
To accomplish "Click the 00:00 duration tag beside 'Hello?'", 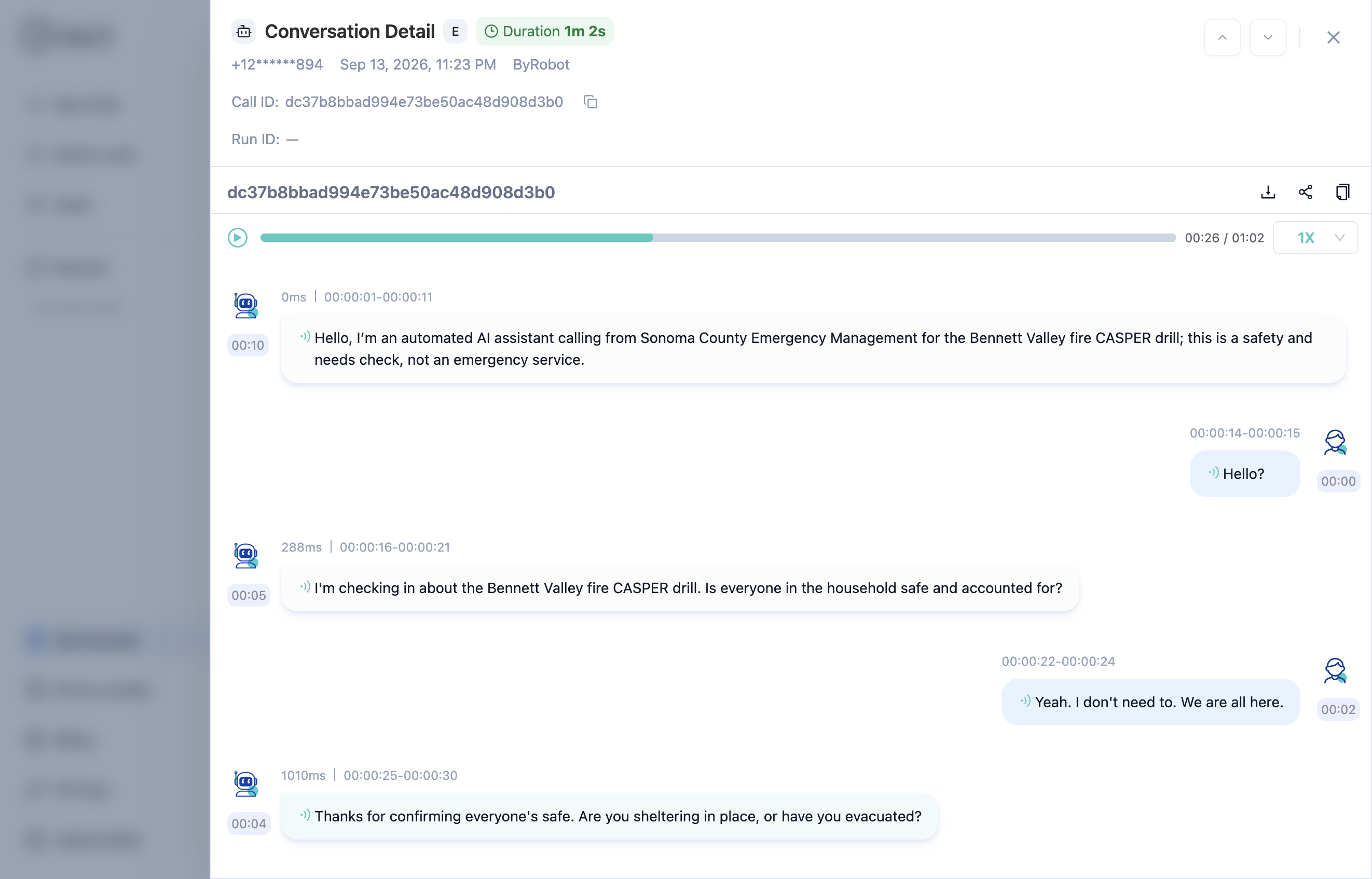I will click(x=1338, y=480).
